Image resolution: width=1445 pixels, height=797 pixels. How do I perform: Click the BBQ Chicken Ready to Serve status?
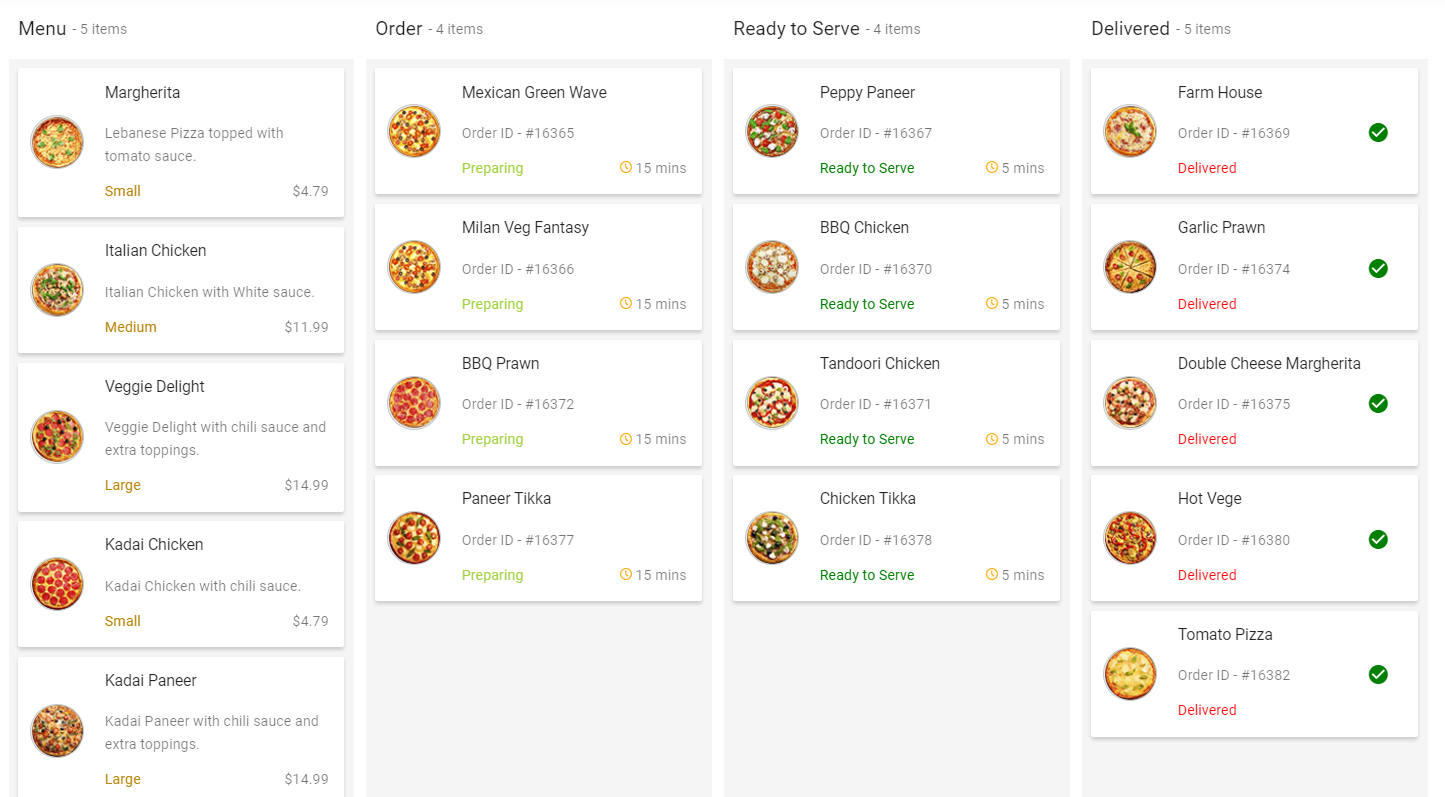[867, 304]
